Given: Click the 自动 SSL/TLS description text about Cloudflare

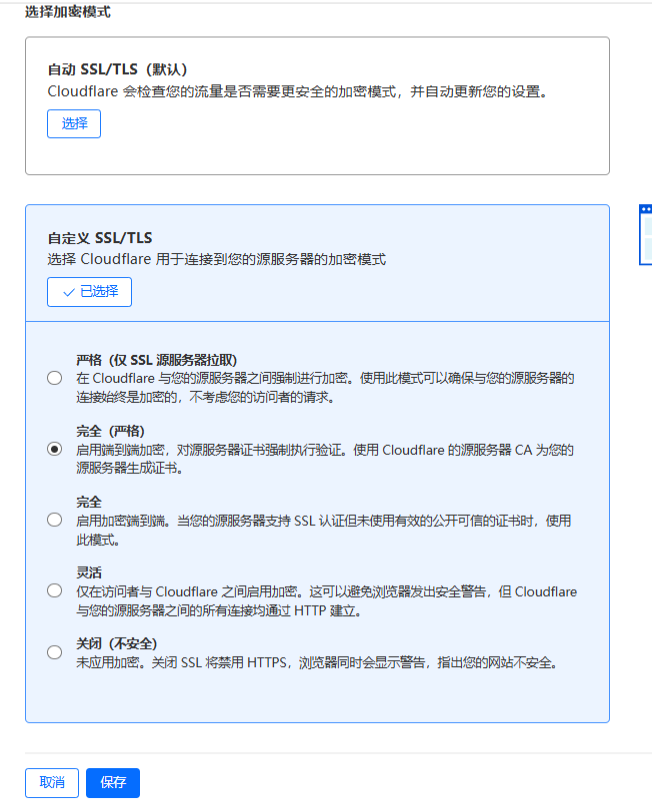Looking at the screenshot, I should coord(300,91).
